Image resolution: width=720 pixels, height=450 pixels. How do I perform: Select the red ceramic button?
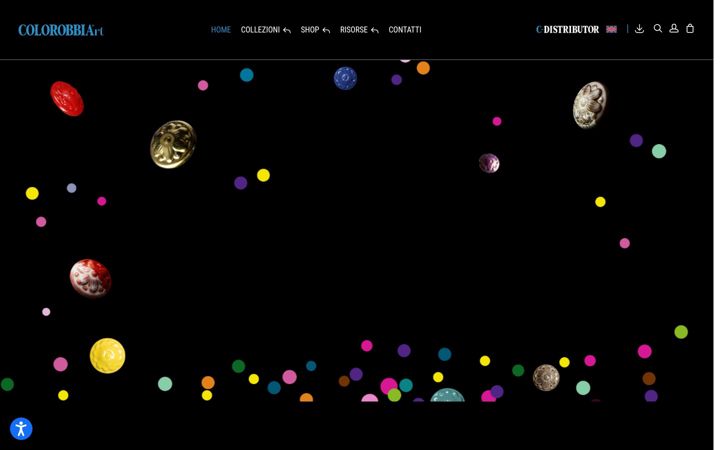[x=68, y=99]
